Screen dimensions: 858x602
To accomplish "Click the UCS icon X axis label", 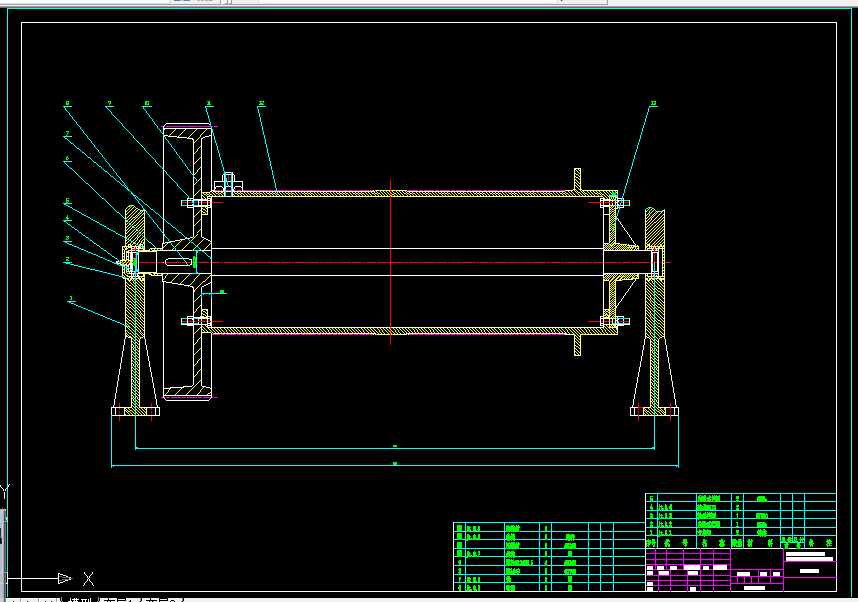I will pyautogui.click(x=88, y=578).
